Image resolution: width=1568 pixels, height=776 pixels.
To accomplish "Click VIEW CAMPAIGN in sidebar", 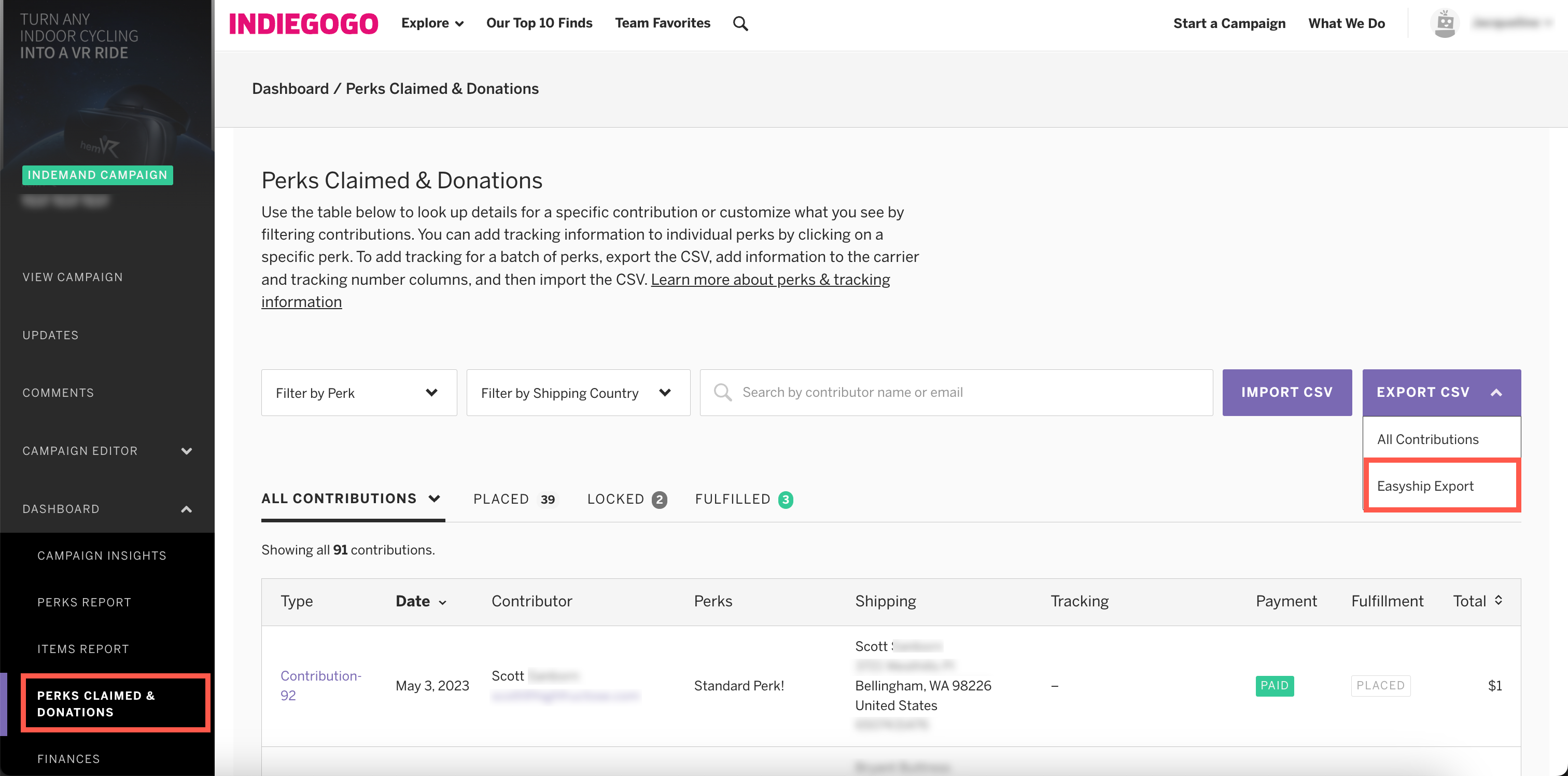I will tap(73, 277).
